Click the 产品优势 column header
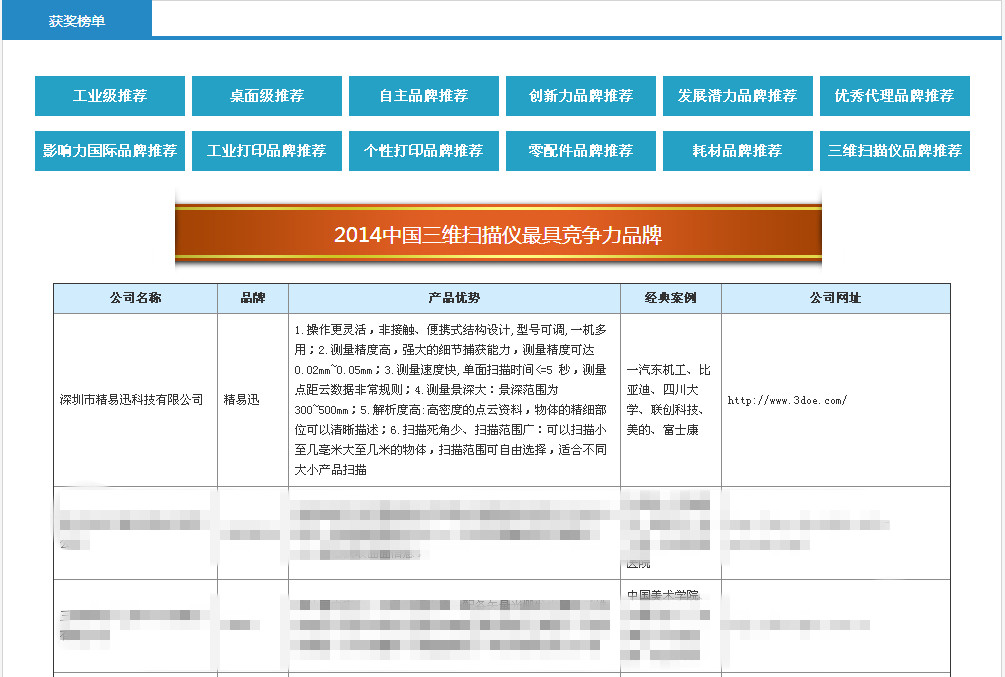The height and width of the screenshot is (677, 1005). [454, 299]
